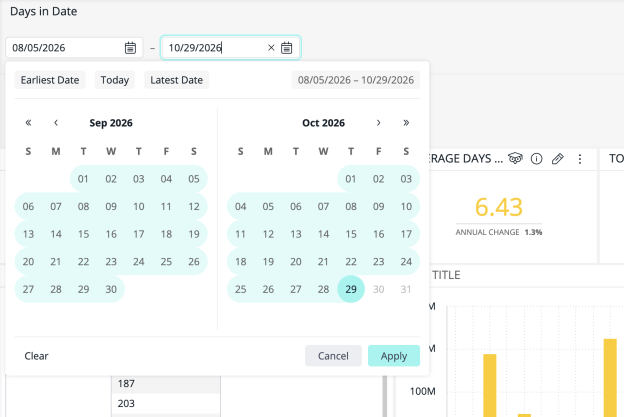Edit widget with pencil icon
Screen dimensions: 624x417
[x=558, y=159]
